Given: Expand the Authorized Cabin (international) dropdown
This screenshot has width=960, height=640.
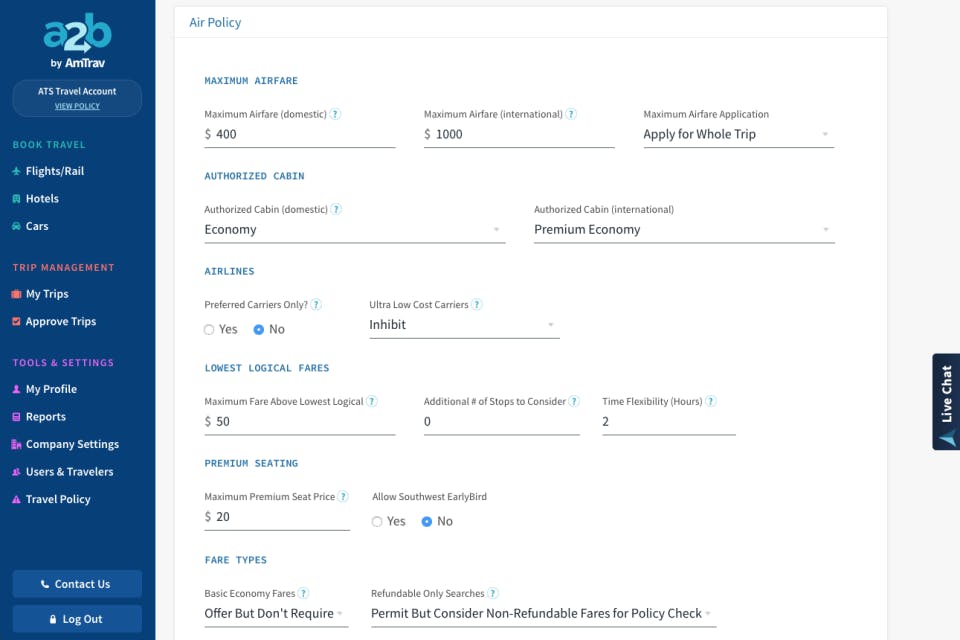Looking at the screenshot, I should pyautogui.click(x=684, y=230).
